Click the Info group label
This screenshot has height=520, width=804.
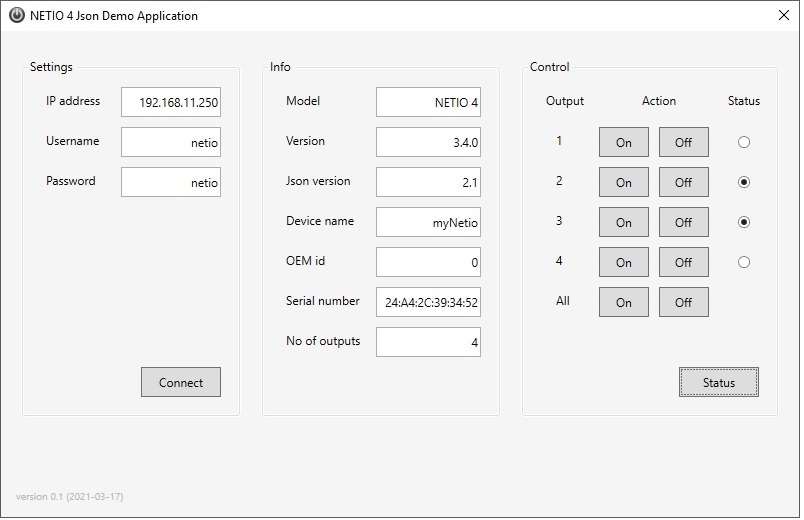(280, 67)
